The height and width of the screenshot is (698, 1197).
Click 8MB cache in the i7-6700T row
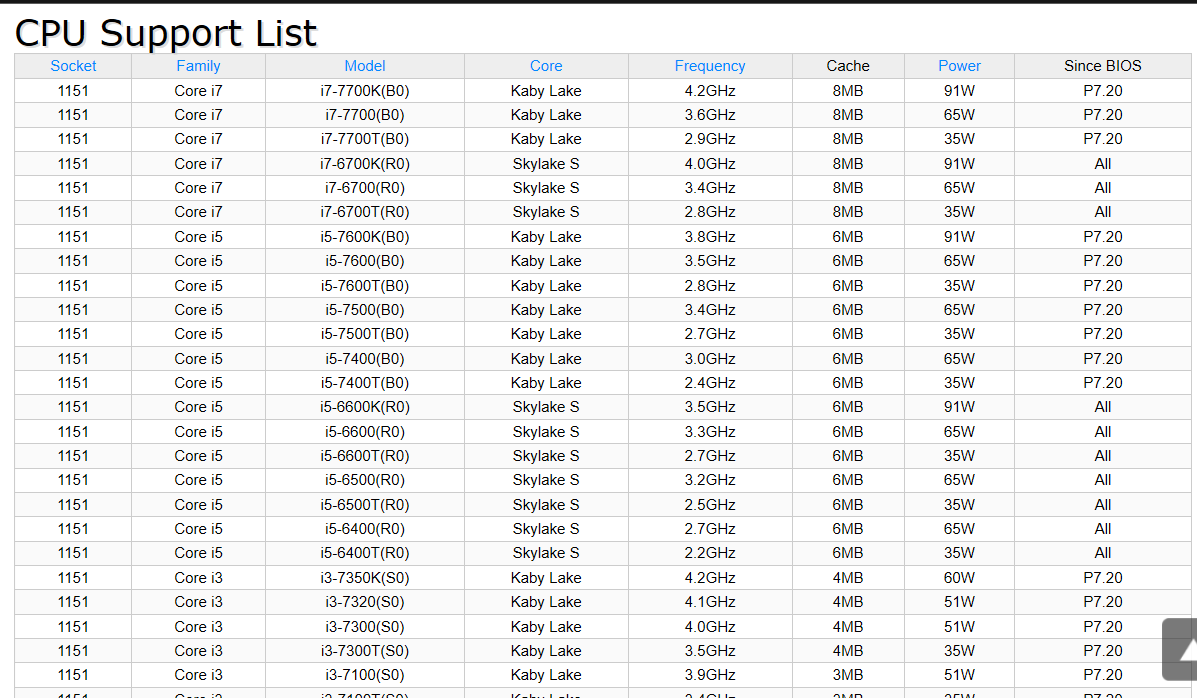point(848,212)
